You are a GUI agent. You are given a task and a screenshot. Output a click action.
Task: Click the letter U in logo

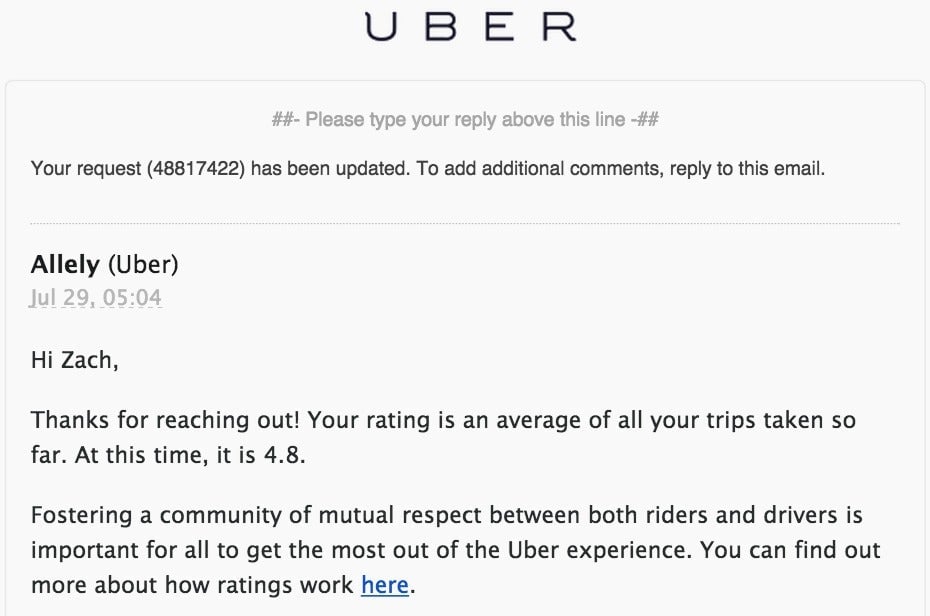[380, 27]
